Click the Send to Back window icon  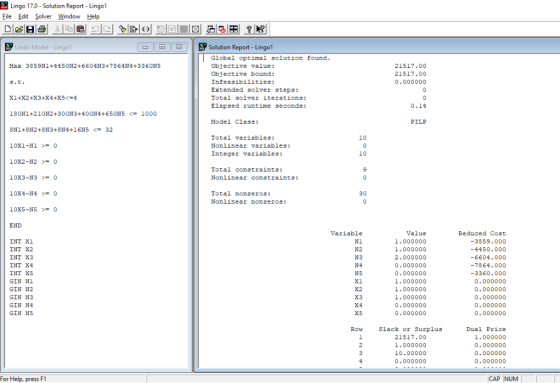coord(211,29)
